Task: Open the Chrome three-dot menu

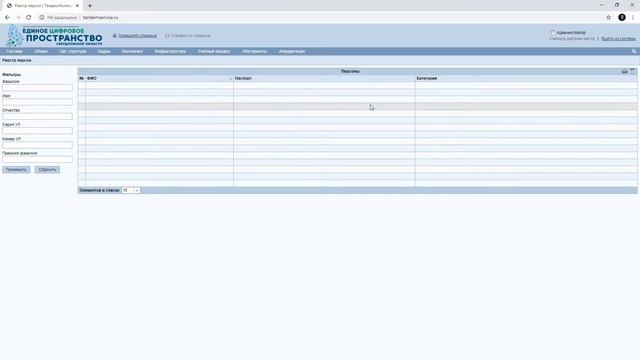Action: tap(633, 18)
